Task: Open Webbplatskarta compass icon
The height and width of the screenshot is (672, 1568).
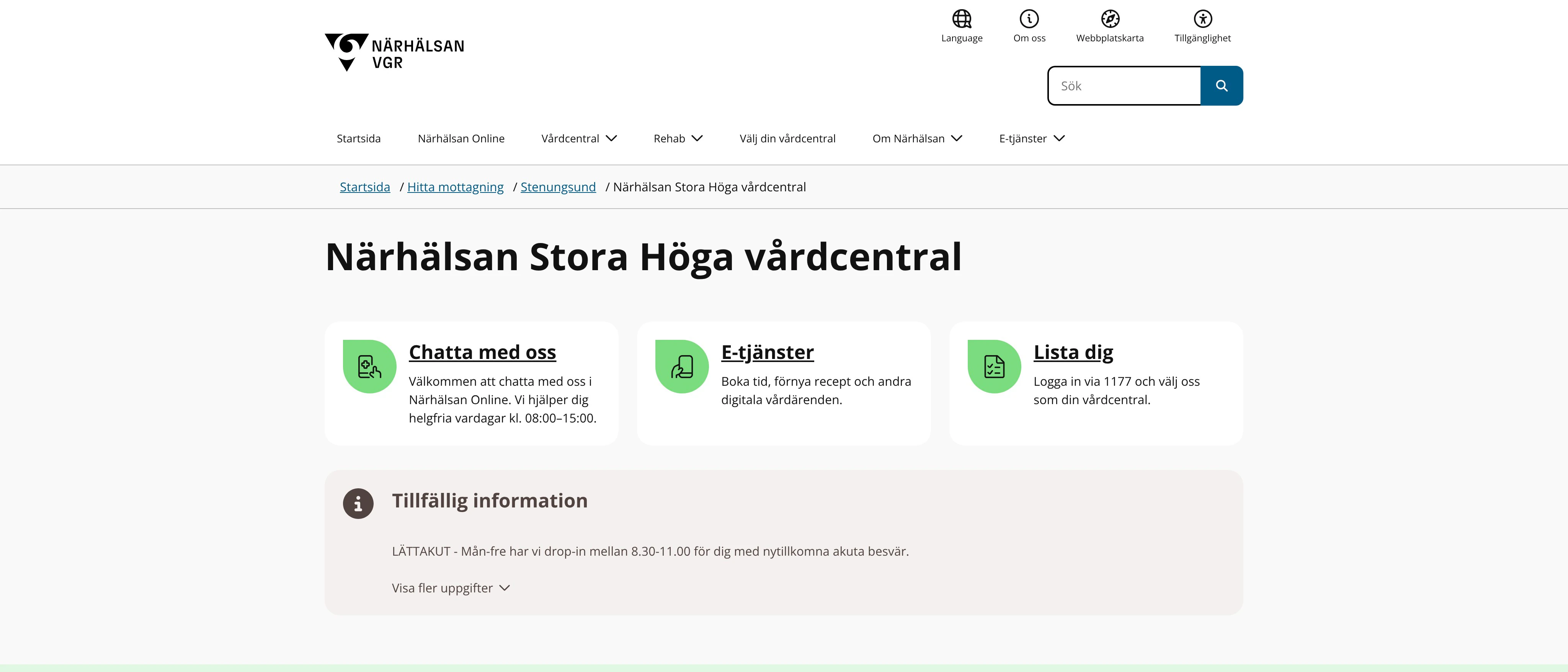Action: tap(1110, 19)
